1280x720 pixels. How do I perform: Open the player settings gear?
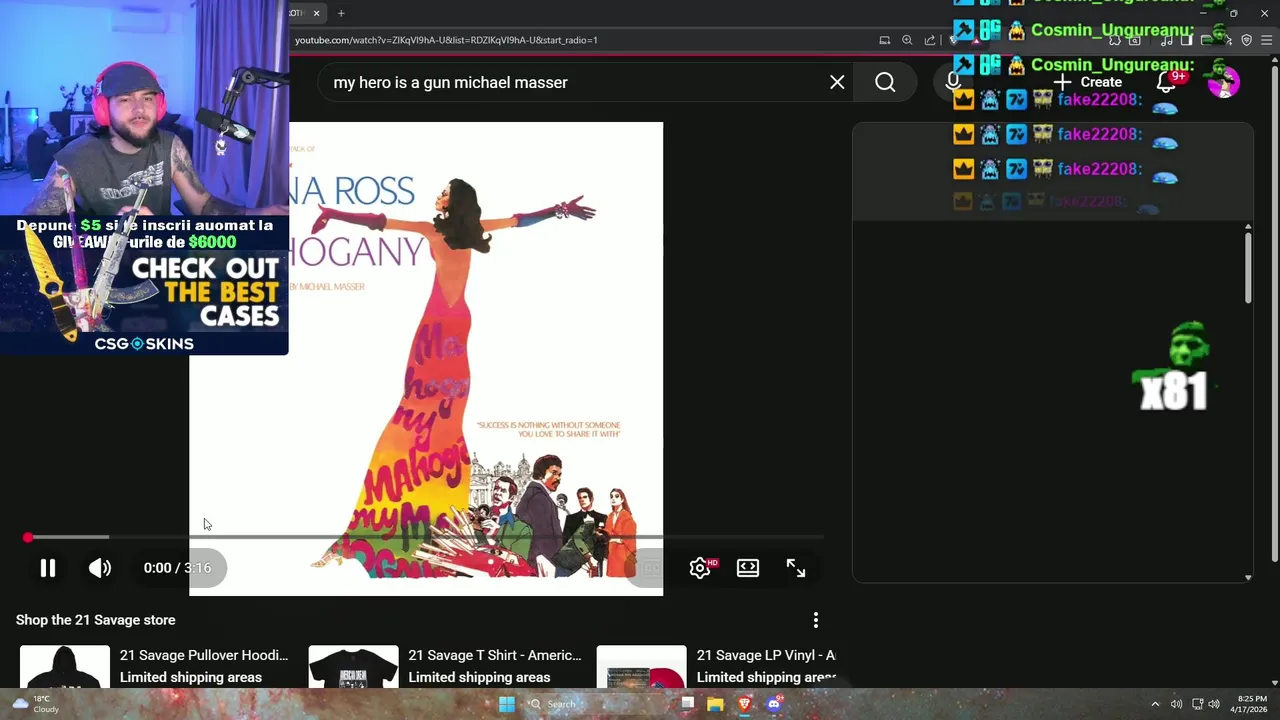700,568
